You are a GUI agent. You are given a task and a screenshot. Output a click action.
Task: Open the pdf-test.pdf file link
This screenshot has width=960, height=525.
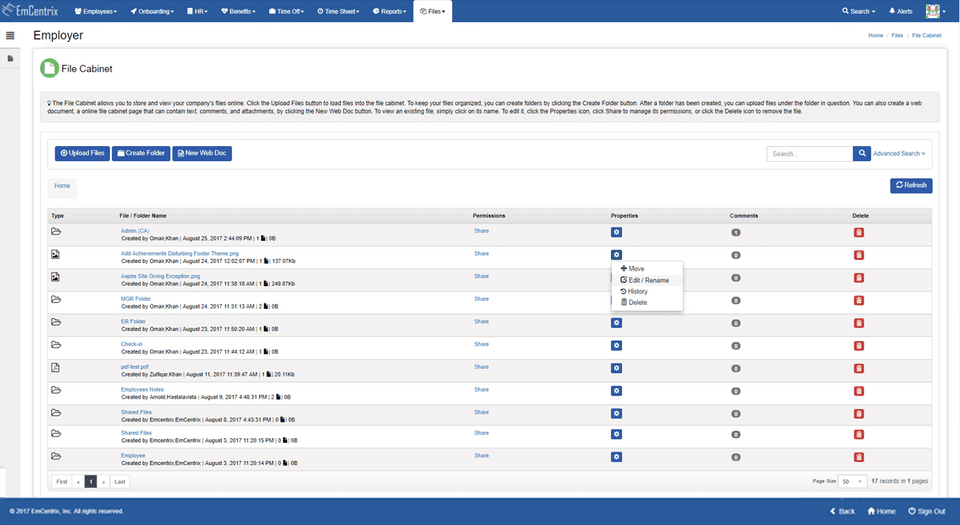point(135,367)
